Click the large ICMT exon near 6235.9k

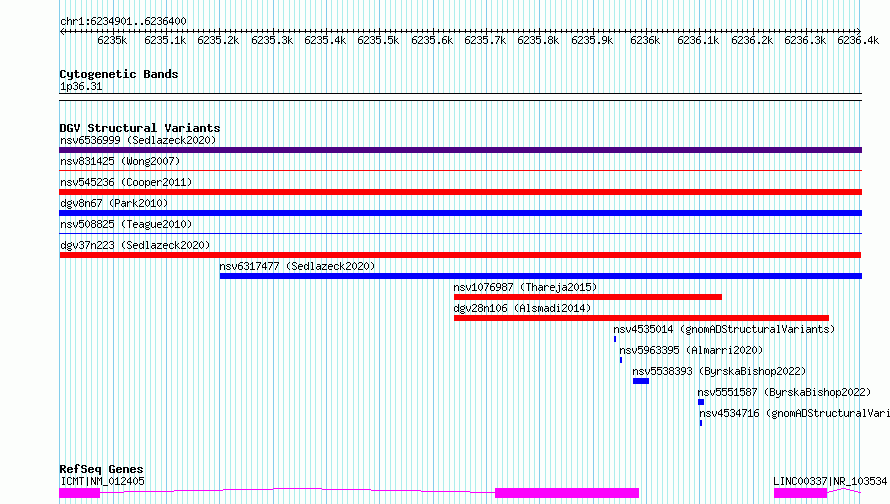[567, 493]
